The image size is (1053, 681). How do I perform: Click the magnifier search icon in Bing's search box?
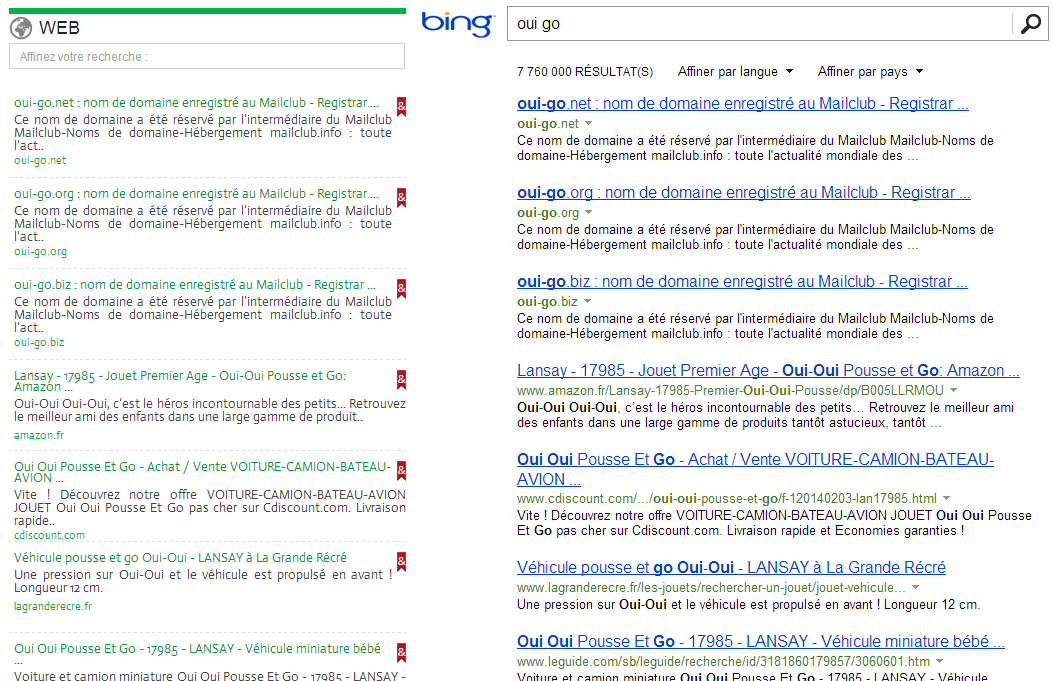[x=1030, y=24]
